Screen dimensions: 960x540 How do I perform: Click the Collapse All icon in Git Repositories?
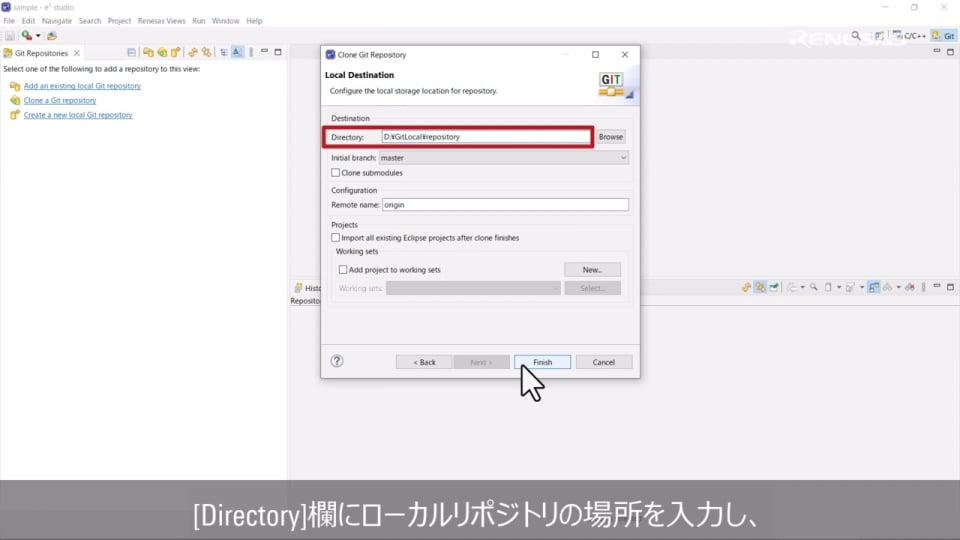pos(131,52)
